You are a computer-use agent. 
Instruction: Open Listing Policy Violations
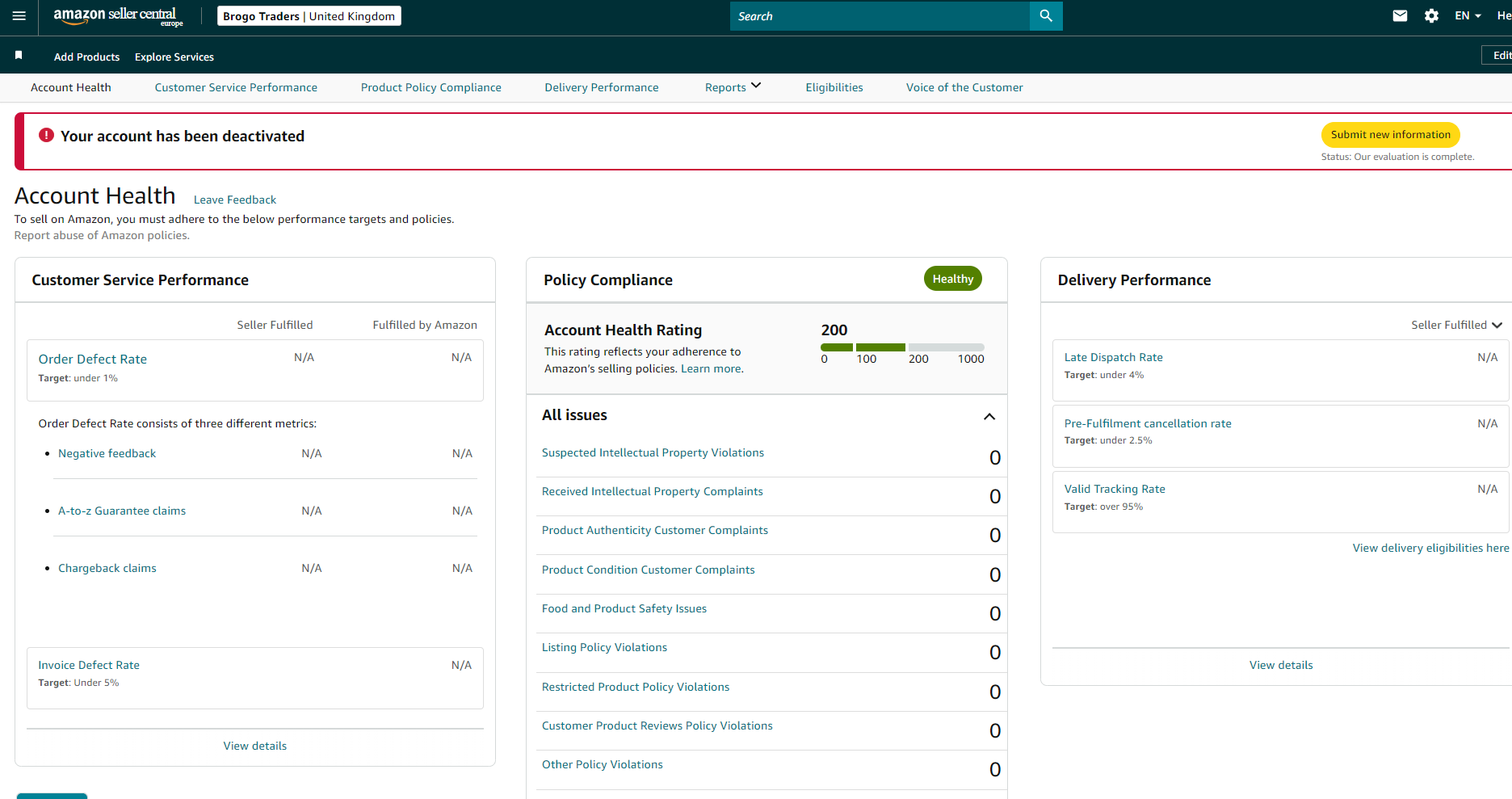point(604,647)
